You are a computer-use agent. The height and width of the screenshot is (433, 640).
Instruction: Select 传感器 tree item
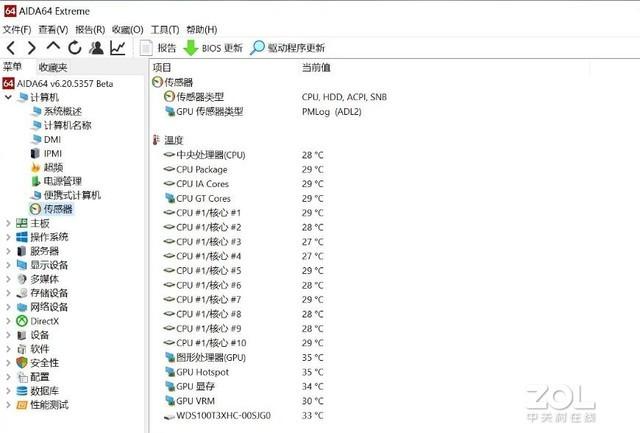pyautogui.click(x=51, y=209)
